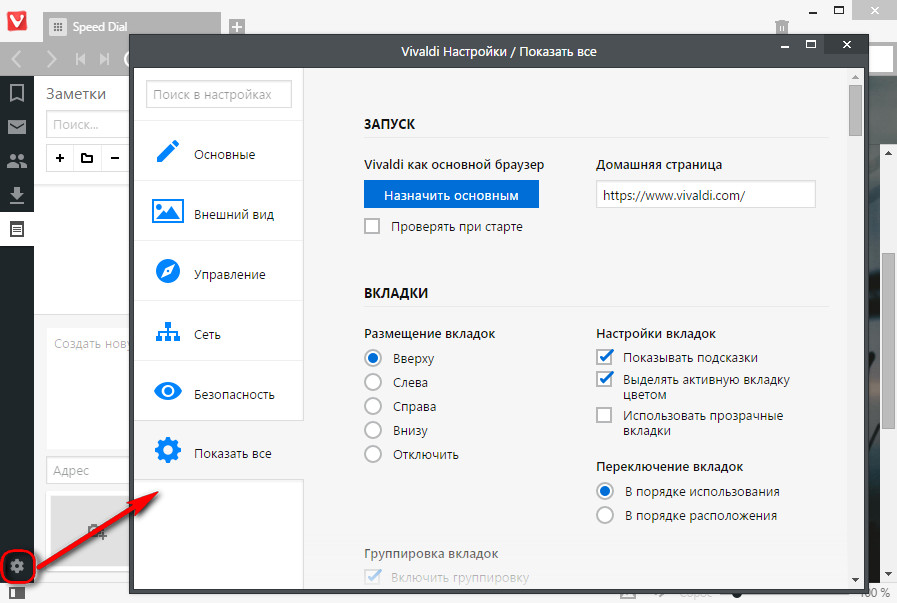Screen dimensions: 897x603
Task: Open the Основные settings section
Action: [x=219, y=151]
